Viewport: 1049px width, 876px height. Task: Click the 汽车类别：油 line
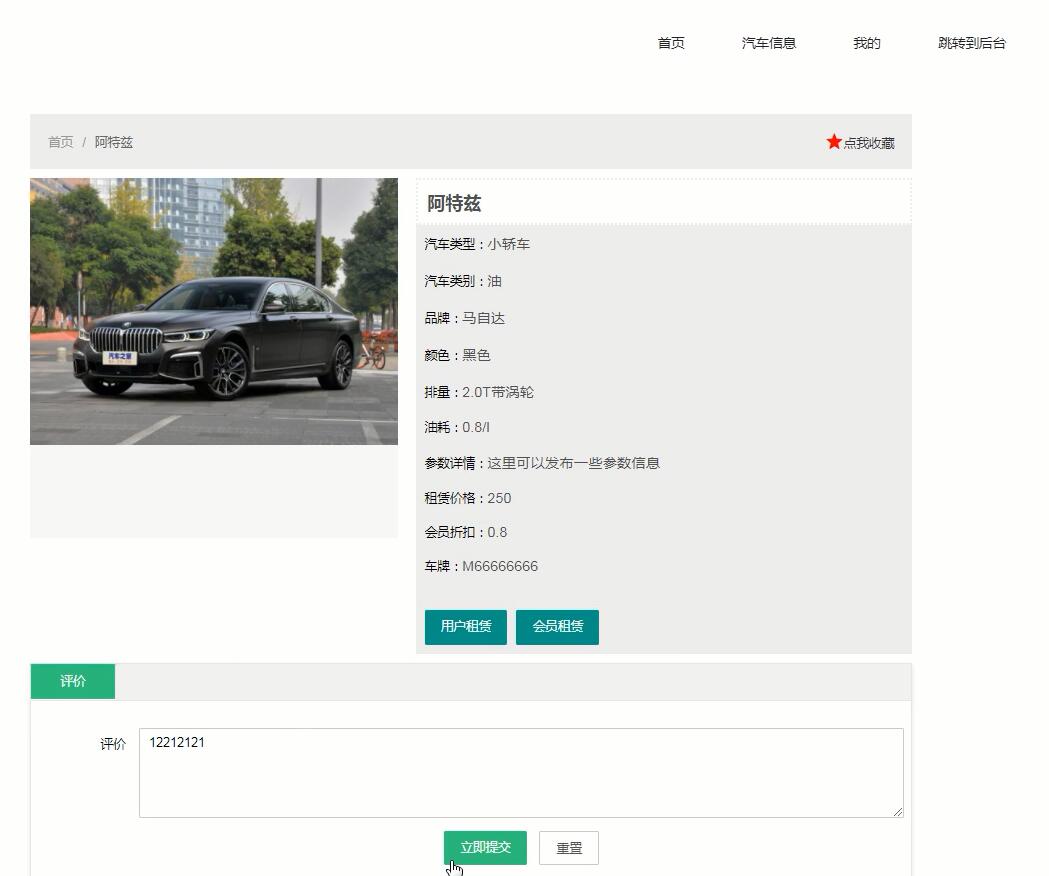(x=463, y=281)
